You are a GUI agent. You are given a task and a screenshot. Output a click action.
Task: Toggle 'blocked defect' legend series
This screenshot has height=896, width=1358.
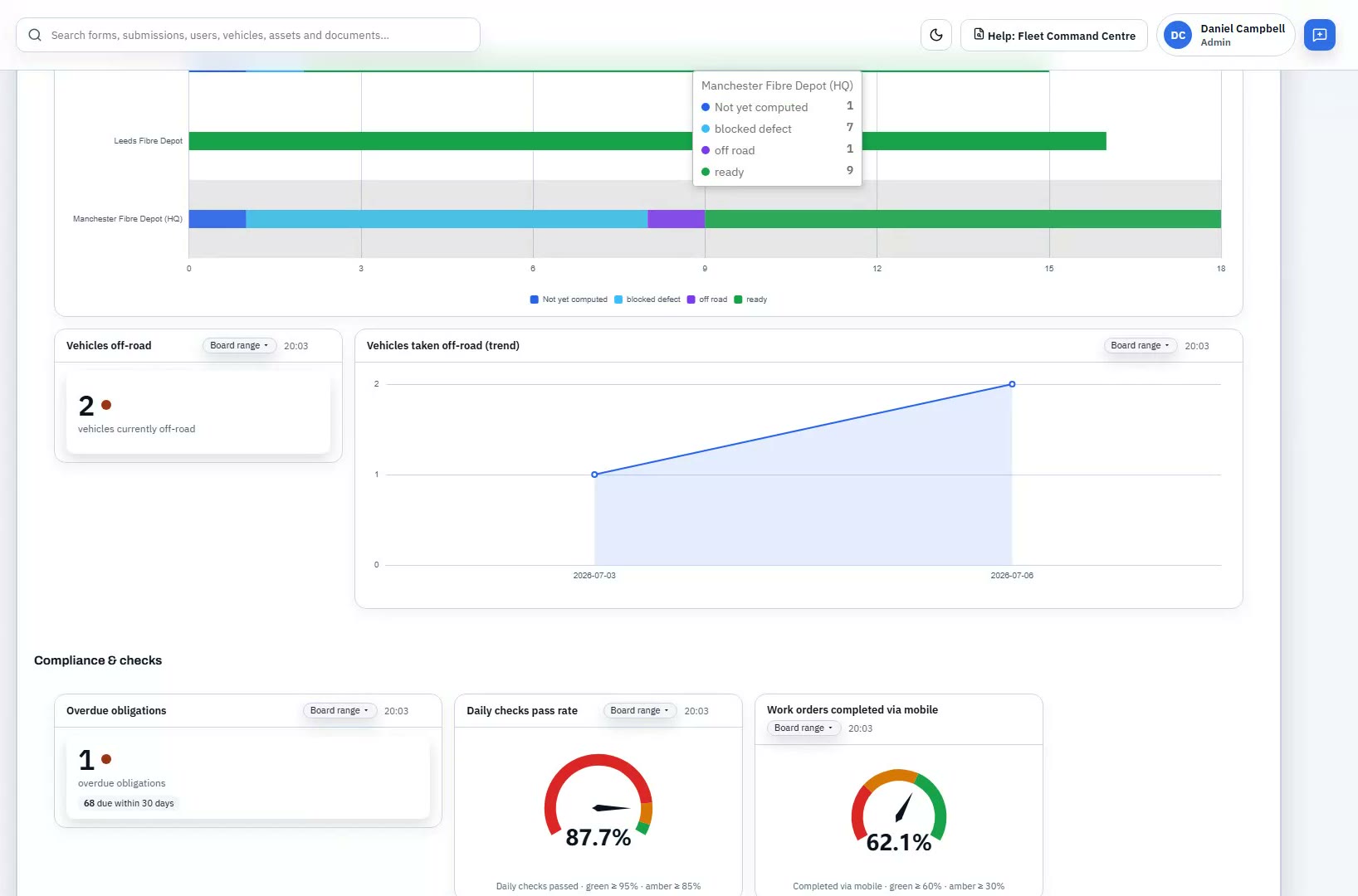(x=647, y=299)
